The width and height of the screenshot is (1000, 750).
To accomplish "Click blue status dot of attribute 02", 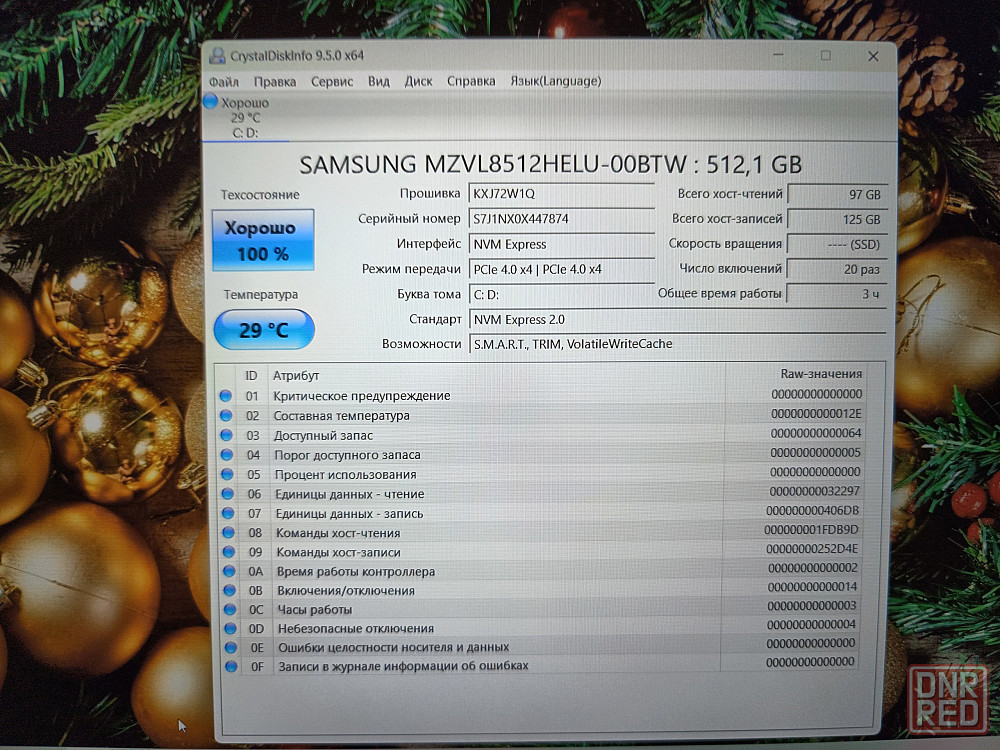I will point(226,416).
